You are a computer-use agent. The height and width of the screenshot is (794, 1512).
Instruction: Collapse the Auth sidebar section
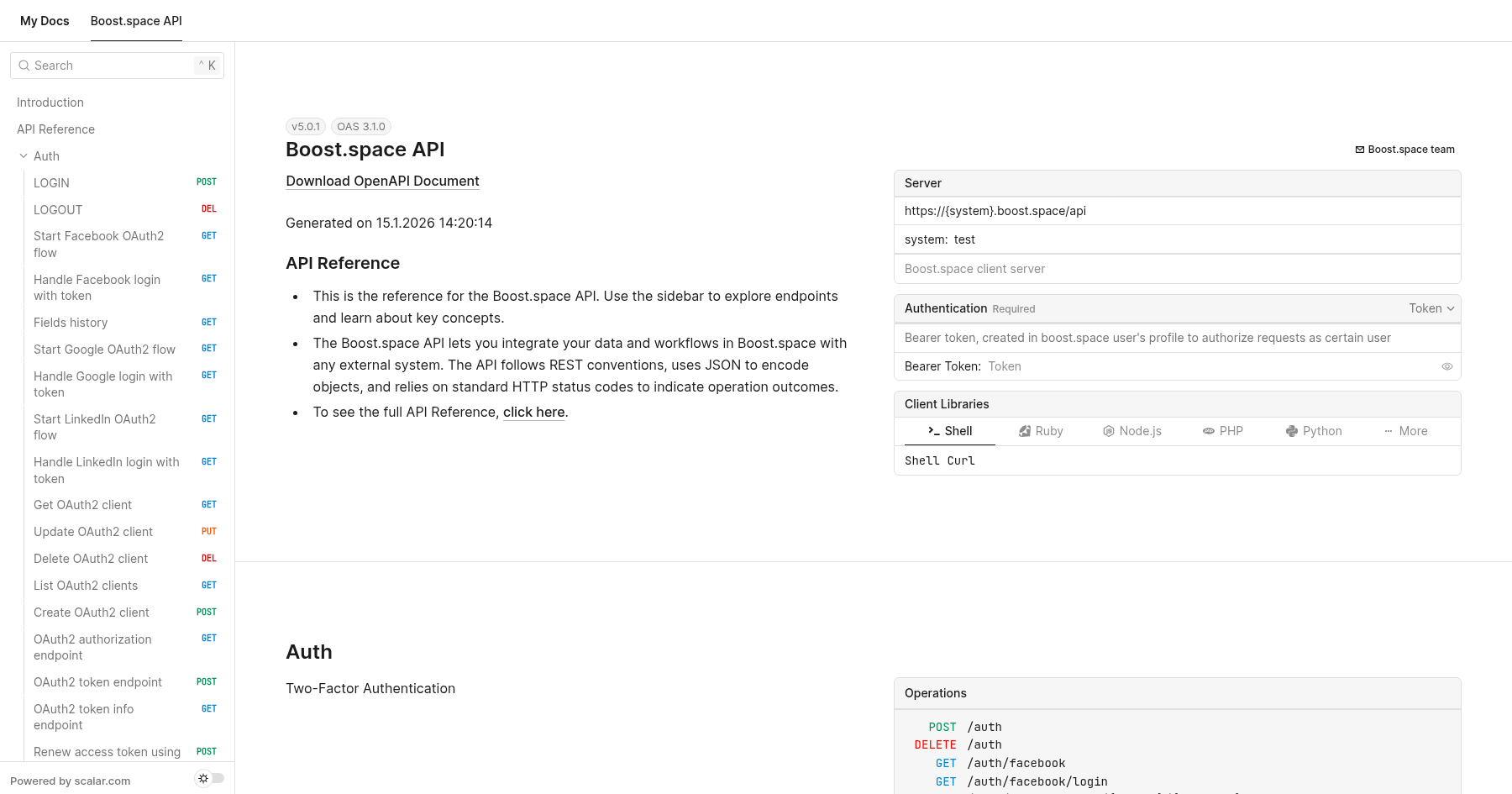tap(24, 156)
